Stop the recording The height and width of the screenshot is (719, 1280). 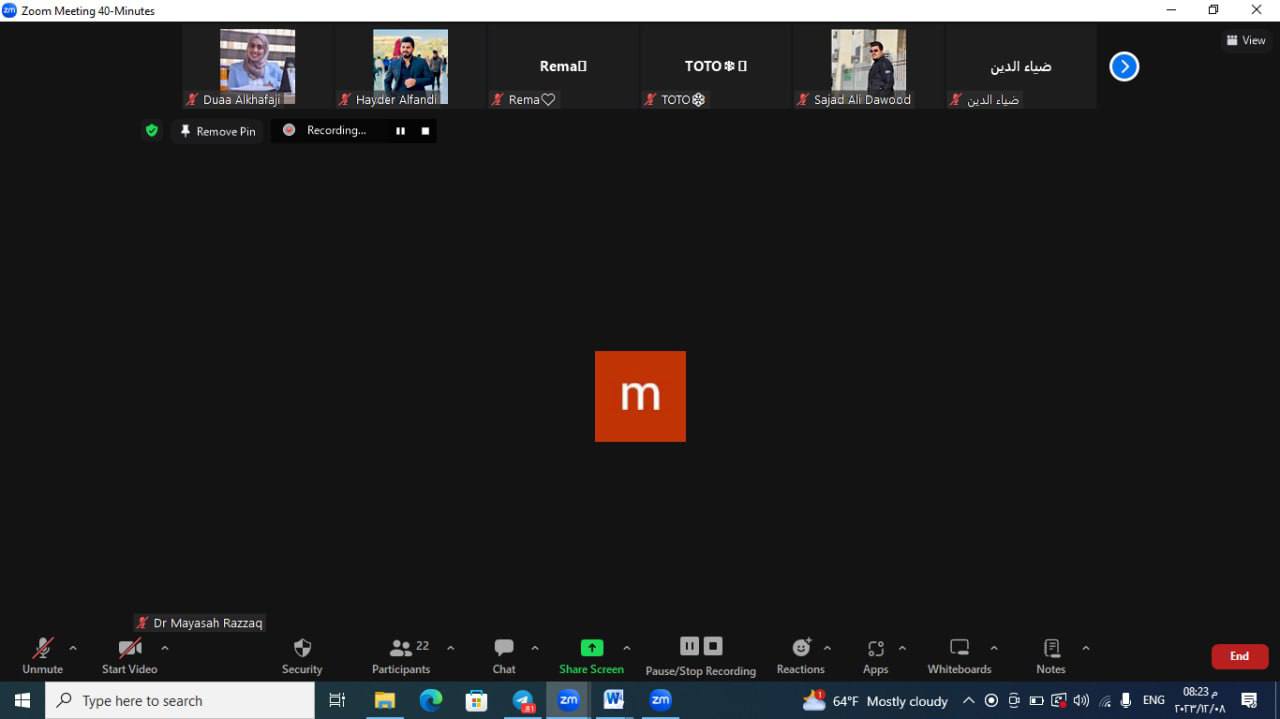click(424, 130)
